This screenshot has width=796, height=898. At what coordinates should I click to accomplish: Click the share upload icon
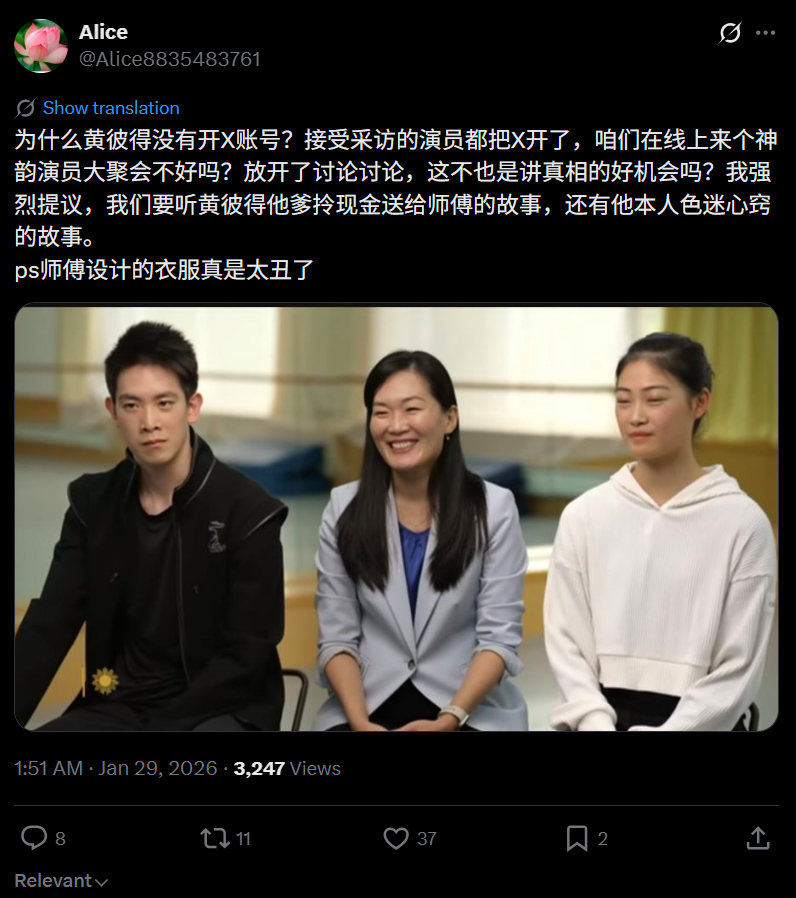[758, 838]
